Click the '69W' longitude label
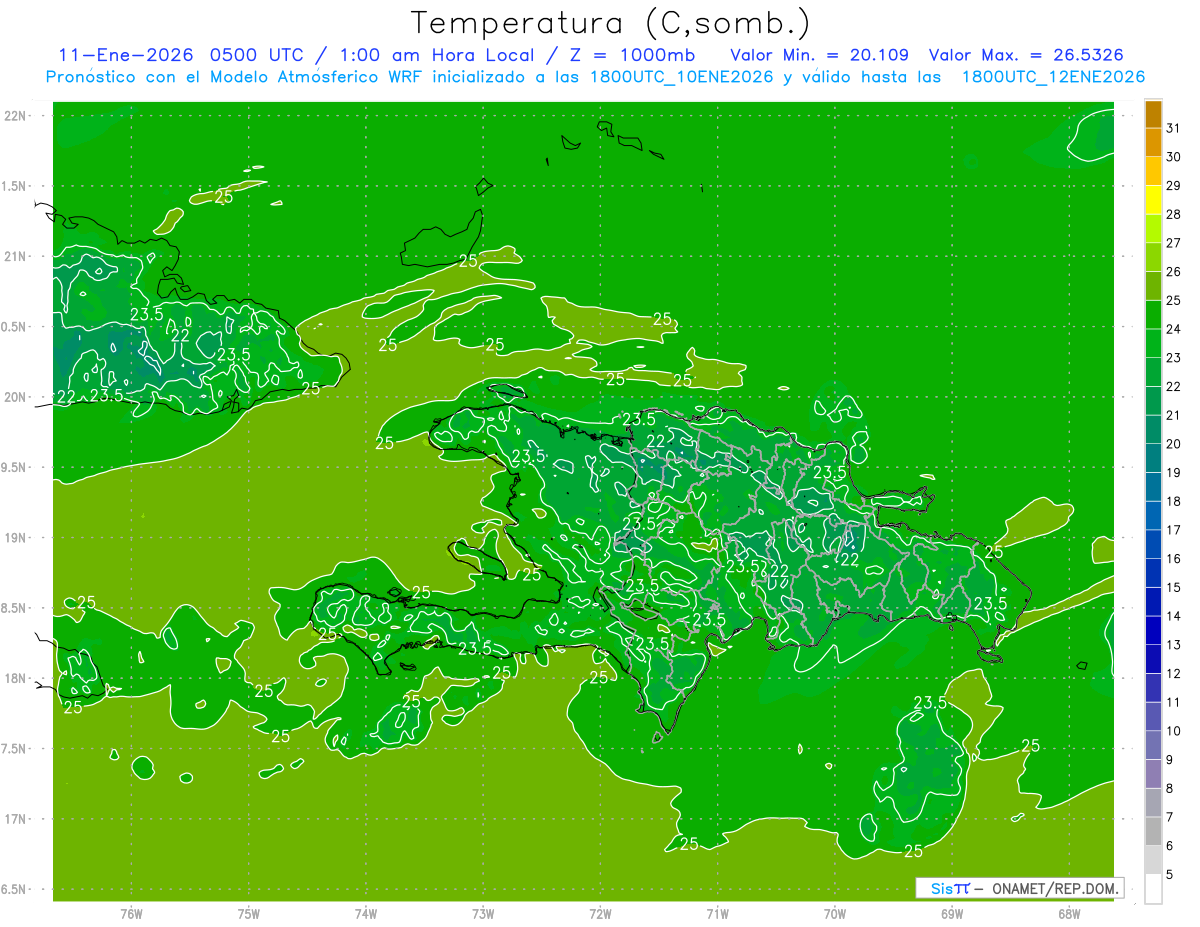1200x927 pixels. click(952, 914)
